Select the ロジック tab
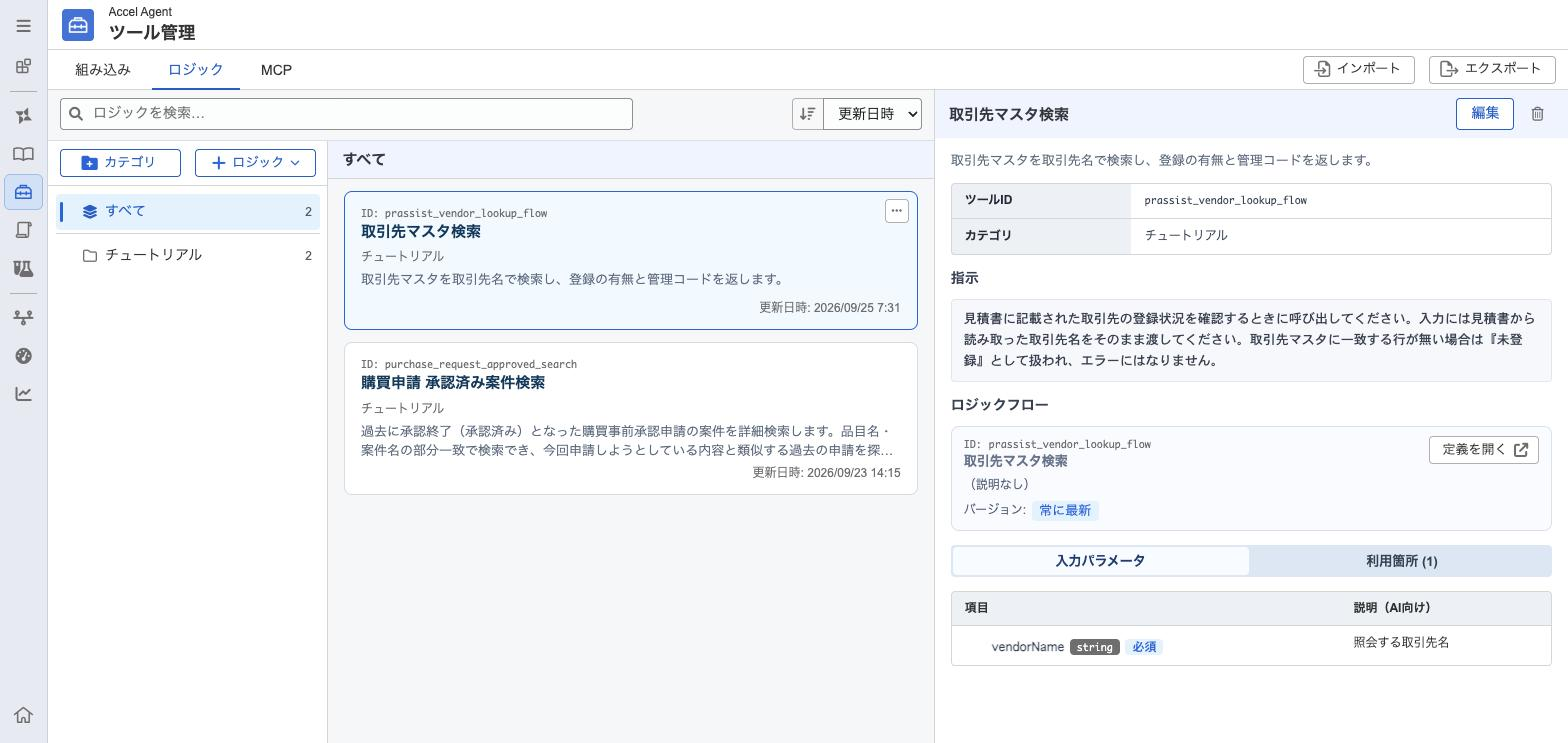The image size is (1568, 743). click(x=196, y=70)
